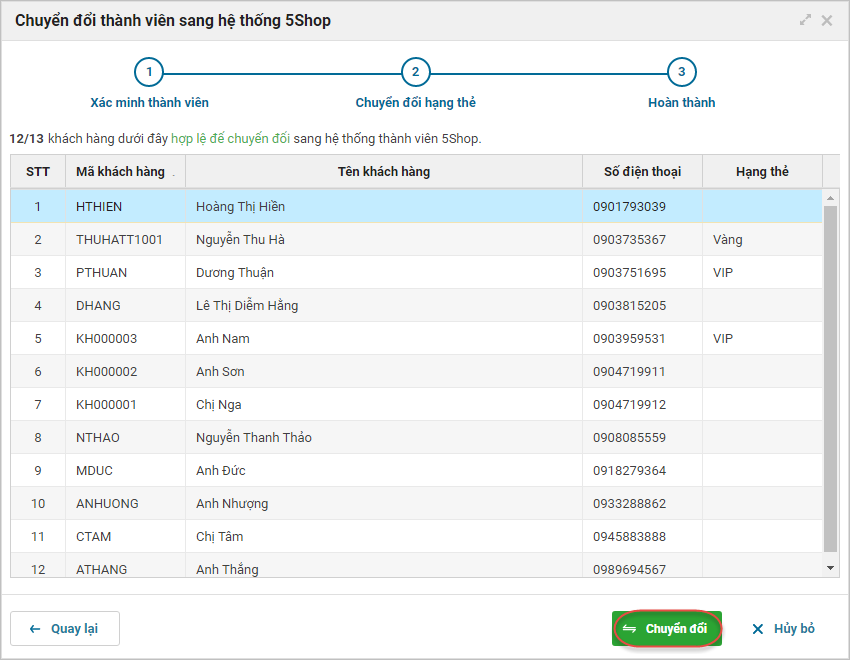Image resolution: width=850 pixels, height=660 pixels.
Task: Close the 5Shop conversion dialog
Action: (827, 20)
